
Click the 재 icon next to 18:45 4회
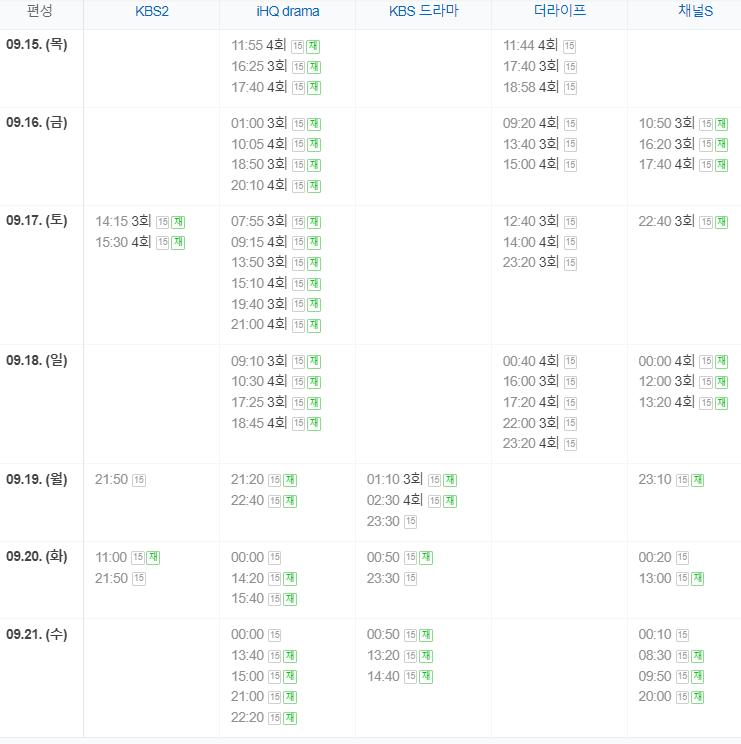click(x=314, y=424)
